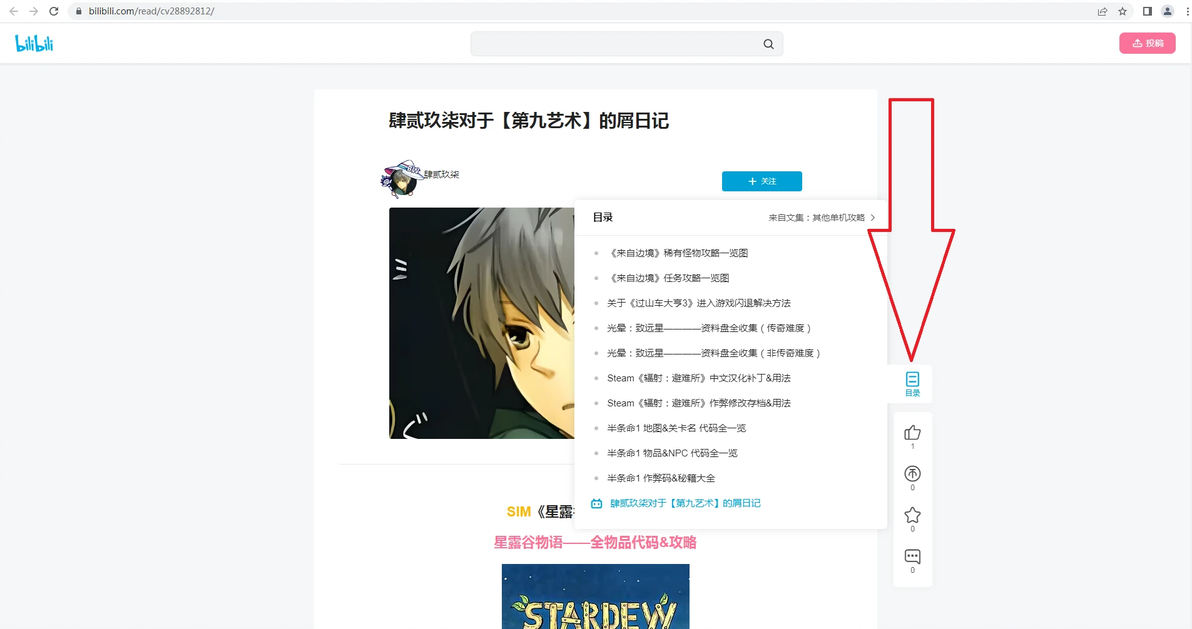Open the 来自文集：其他单机攻略 collection link
Image resolution: width=1192 pixels, height=629 pixels.
coord(816,218)
